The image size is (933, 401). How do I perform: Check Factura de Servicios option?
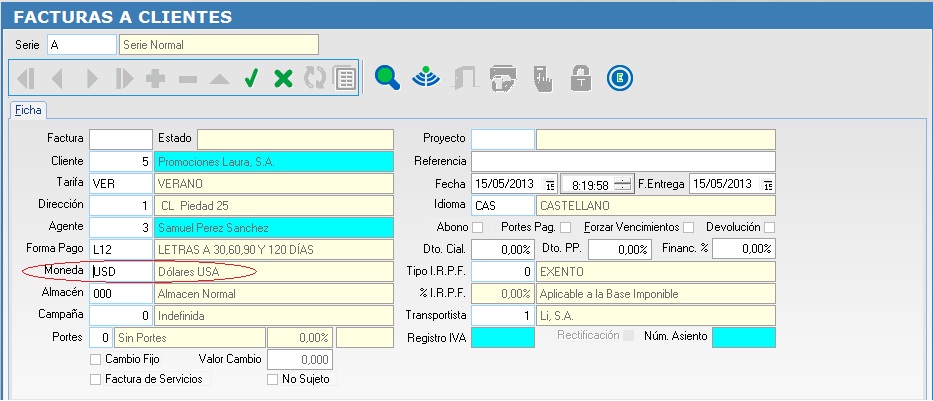(95, 380)
